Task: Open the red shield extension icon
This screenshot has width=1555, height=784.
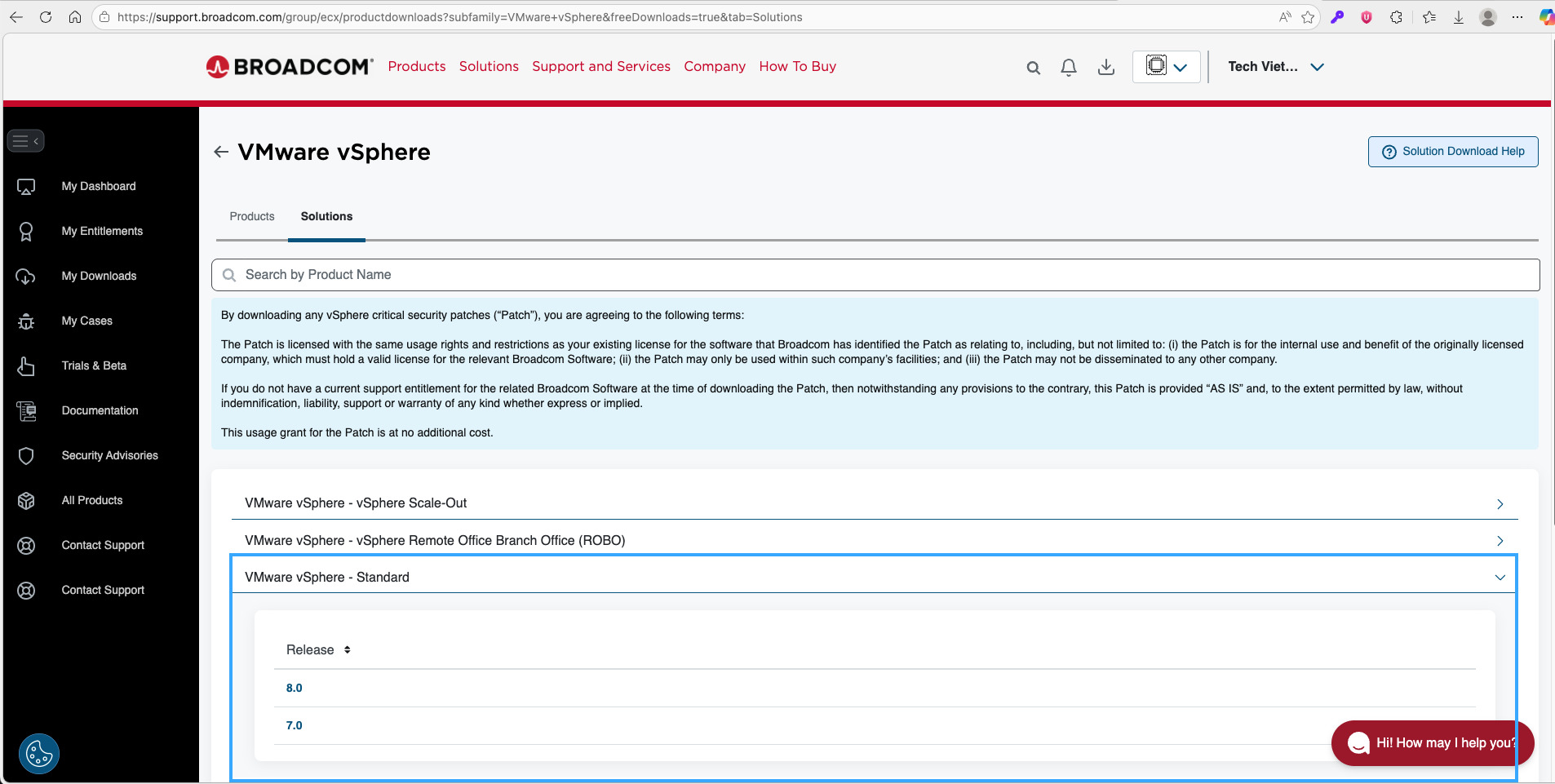Action: click(1367, 17)
